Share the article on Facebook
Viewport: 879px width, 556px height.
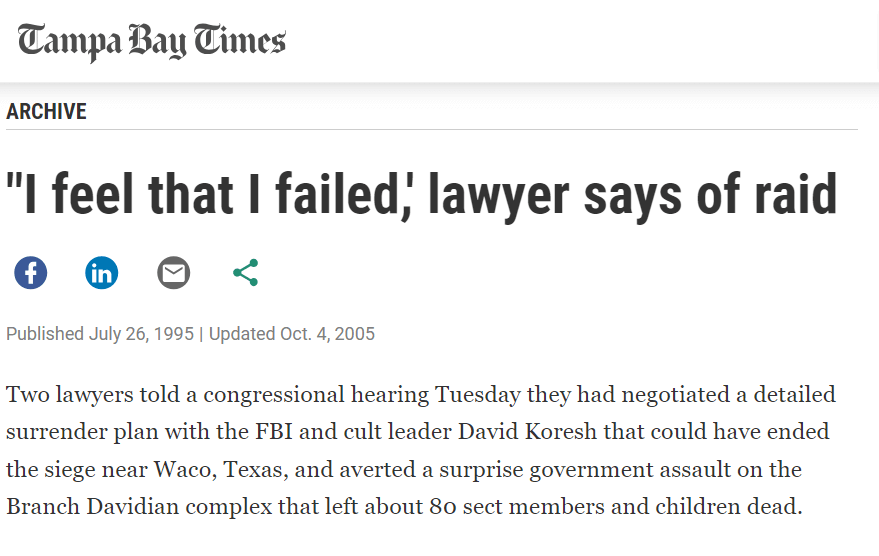pyautogui.click(x=30, y=272)
